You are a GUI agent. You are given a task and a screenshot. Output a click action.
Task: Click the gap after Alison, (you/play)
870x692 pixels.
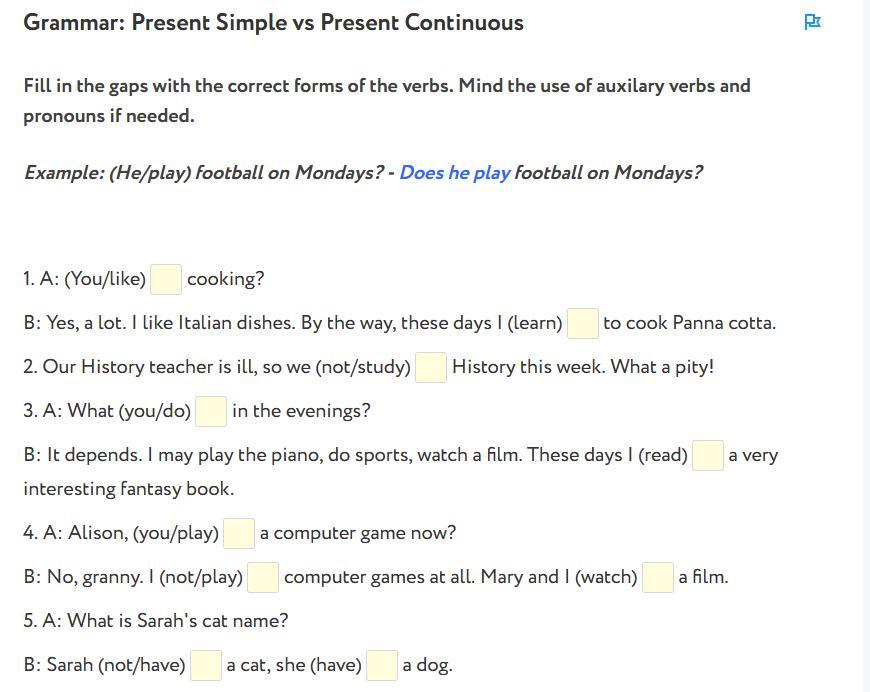point(239,533)
